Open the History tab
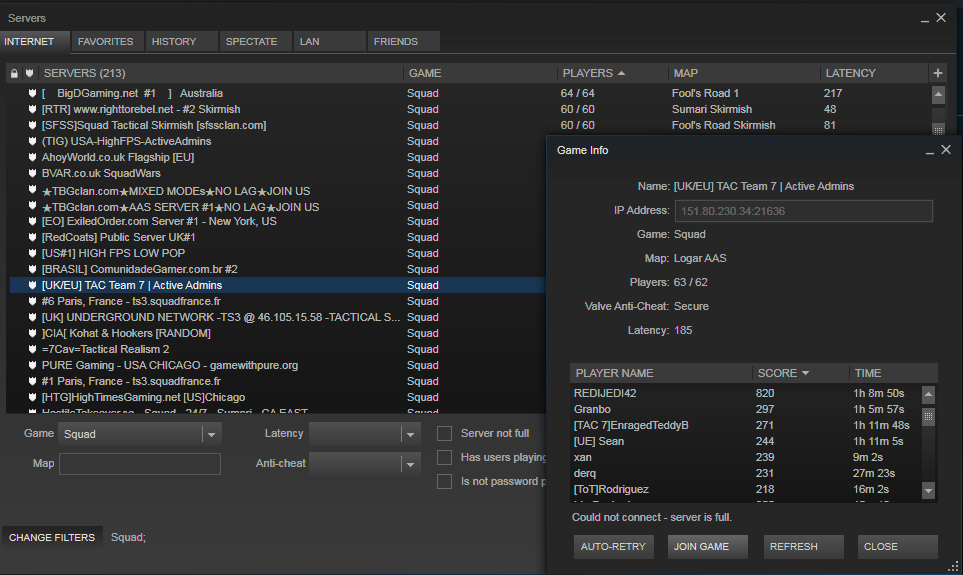Screen dimensions: 963x575 click(174, 42)
